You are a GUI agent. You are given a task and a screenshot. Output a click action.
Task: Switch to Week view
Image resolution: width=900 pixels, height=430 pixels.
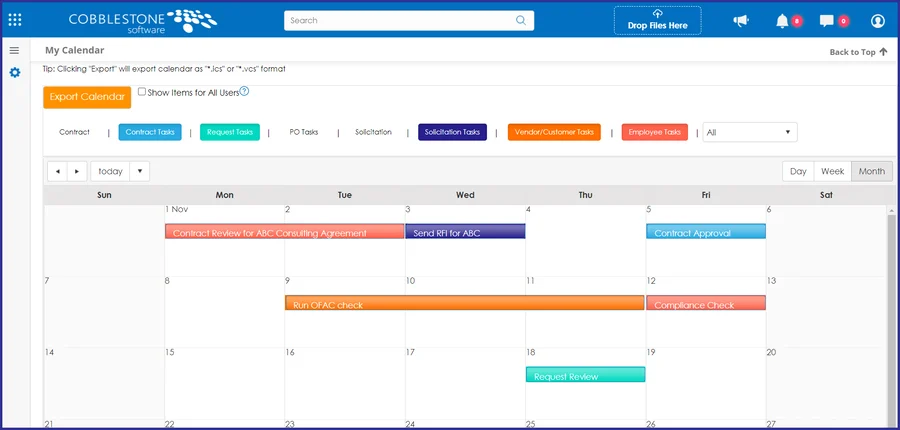tap(832, 171)
